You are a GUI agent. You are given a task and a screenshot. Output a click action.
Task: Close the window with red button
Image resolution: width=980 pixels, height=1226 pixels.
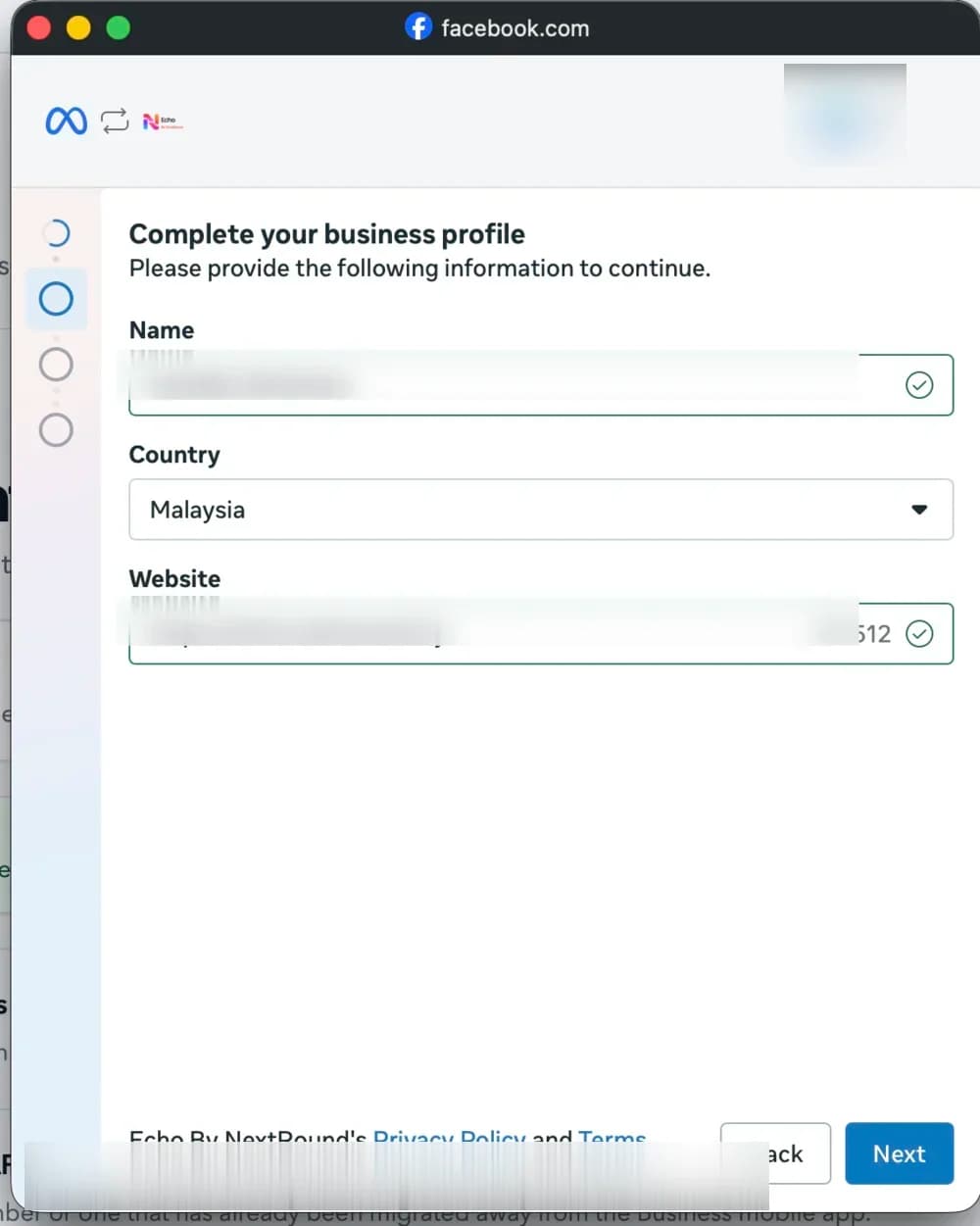(39, 27)
